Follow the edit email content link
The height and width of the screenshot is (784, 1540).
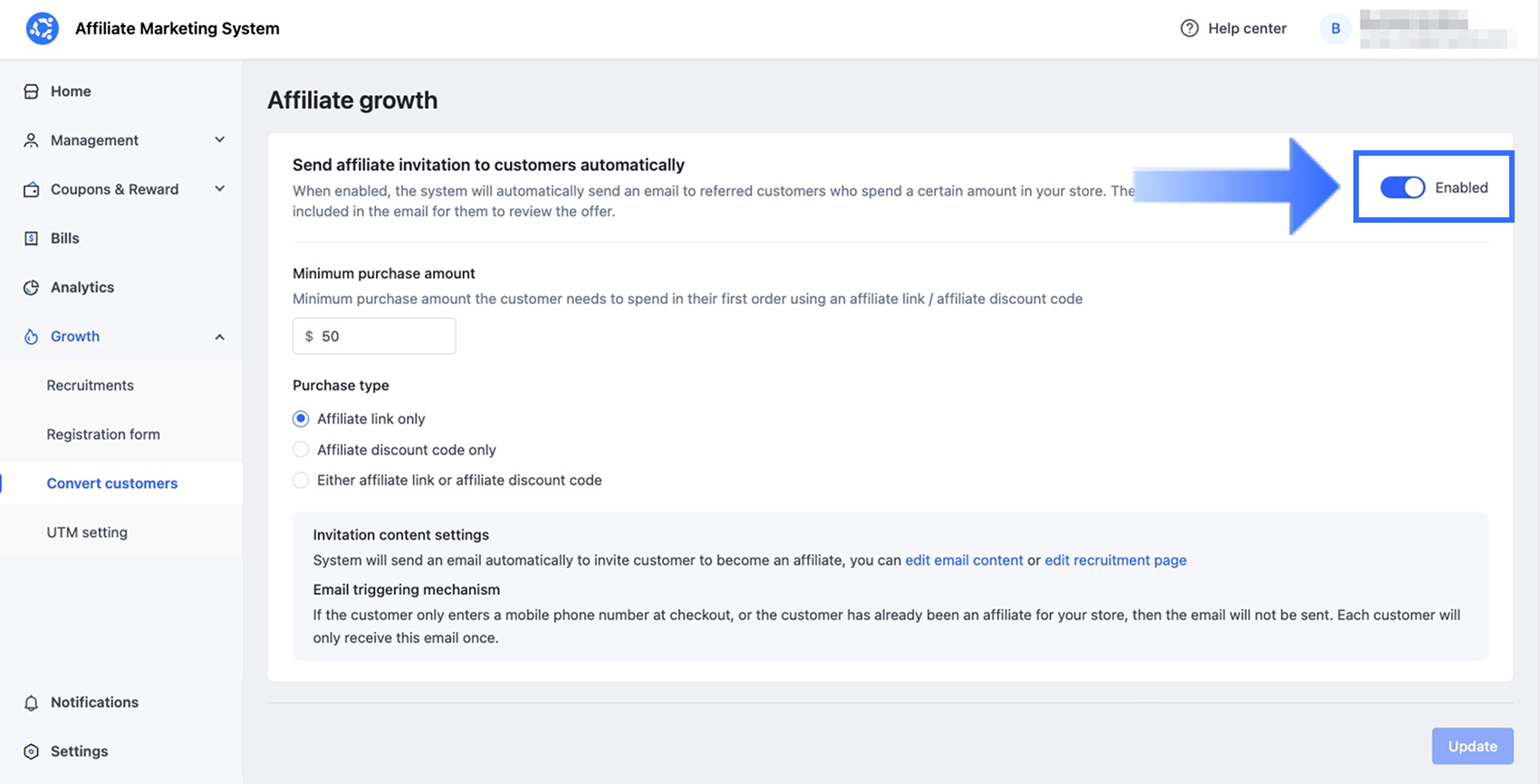pyautogui.click(x=964, y=560)
